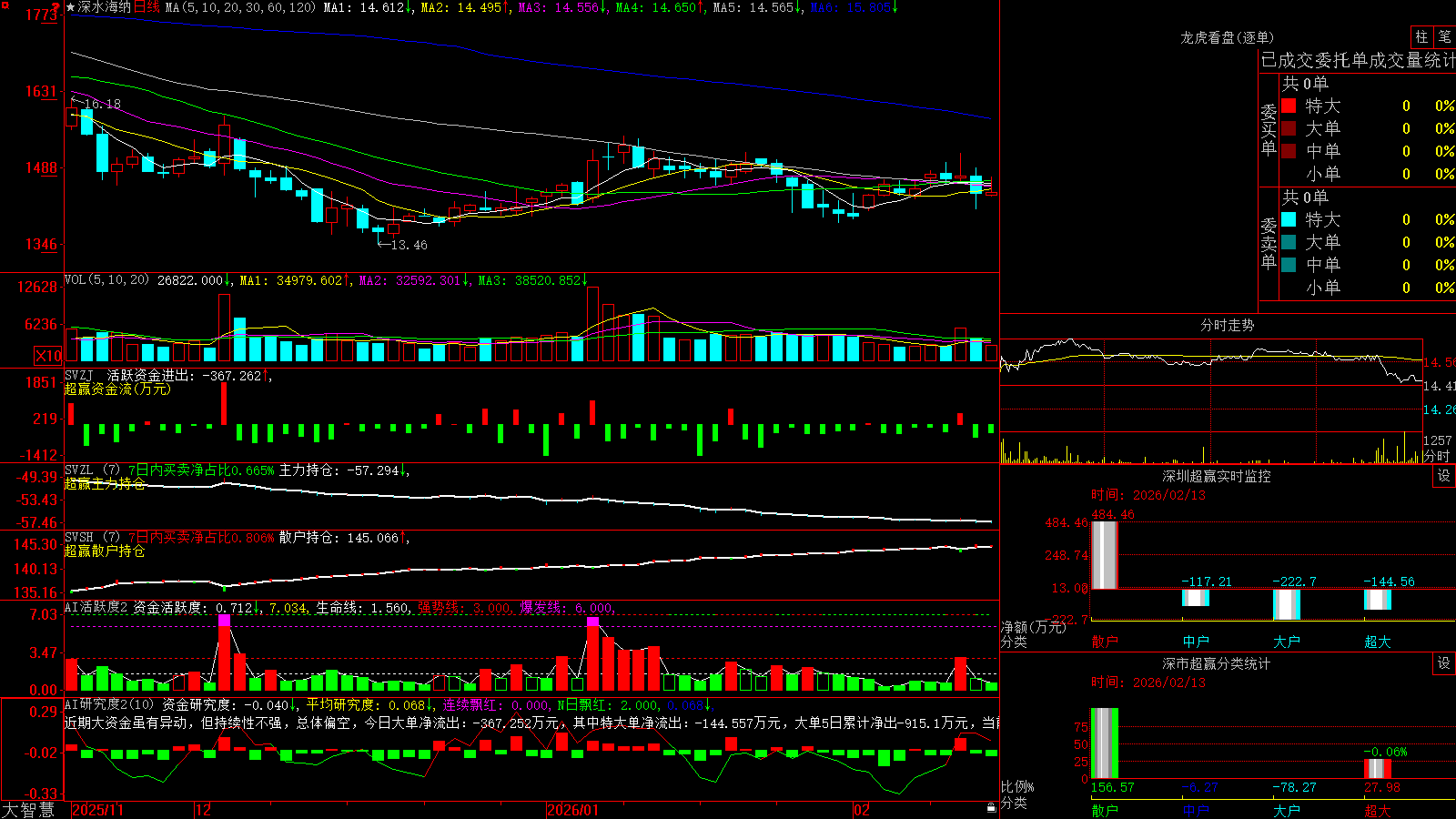Image resolution: width=1456 pixels, height=819 pixels.
Task: Click the star icon beside 深水海纳
Action: (x=71, y=7)
